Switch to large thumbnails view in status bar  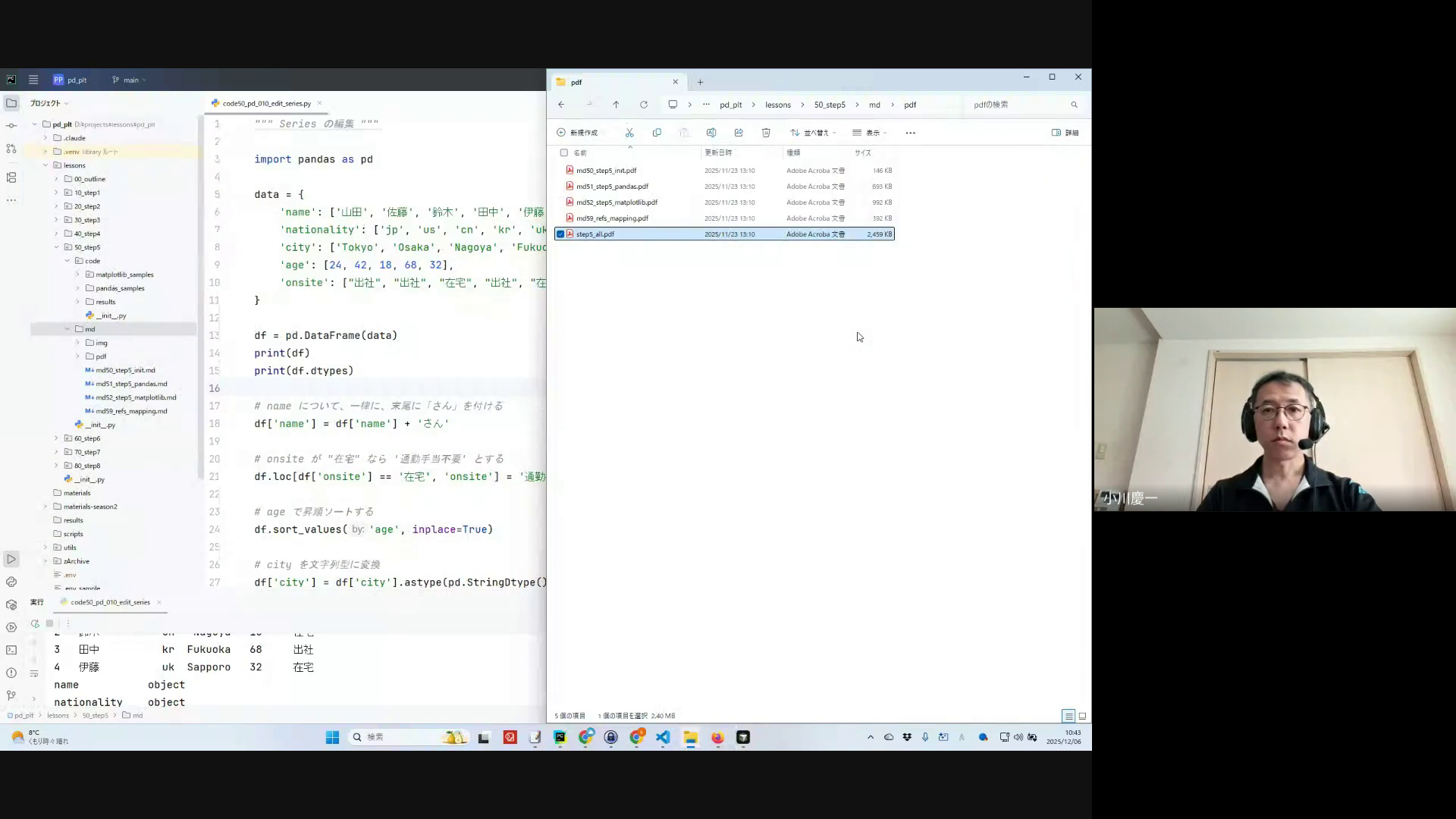1082,716
